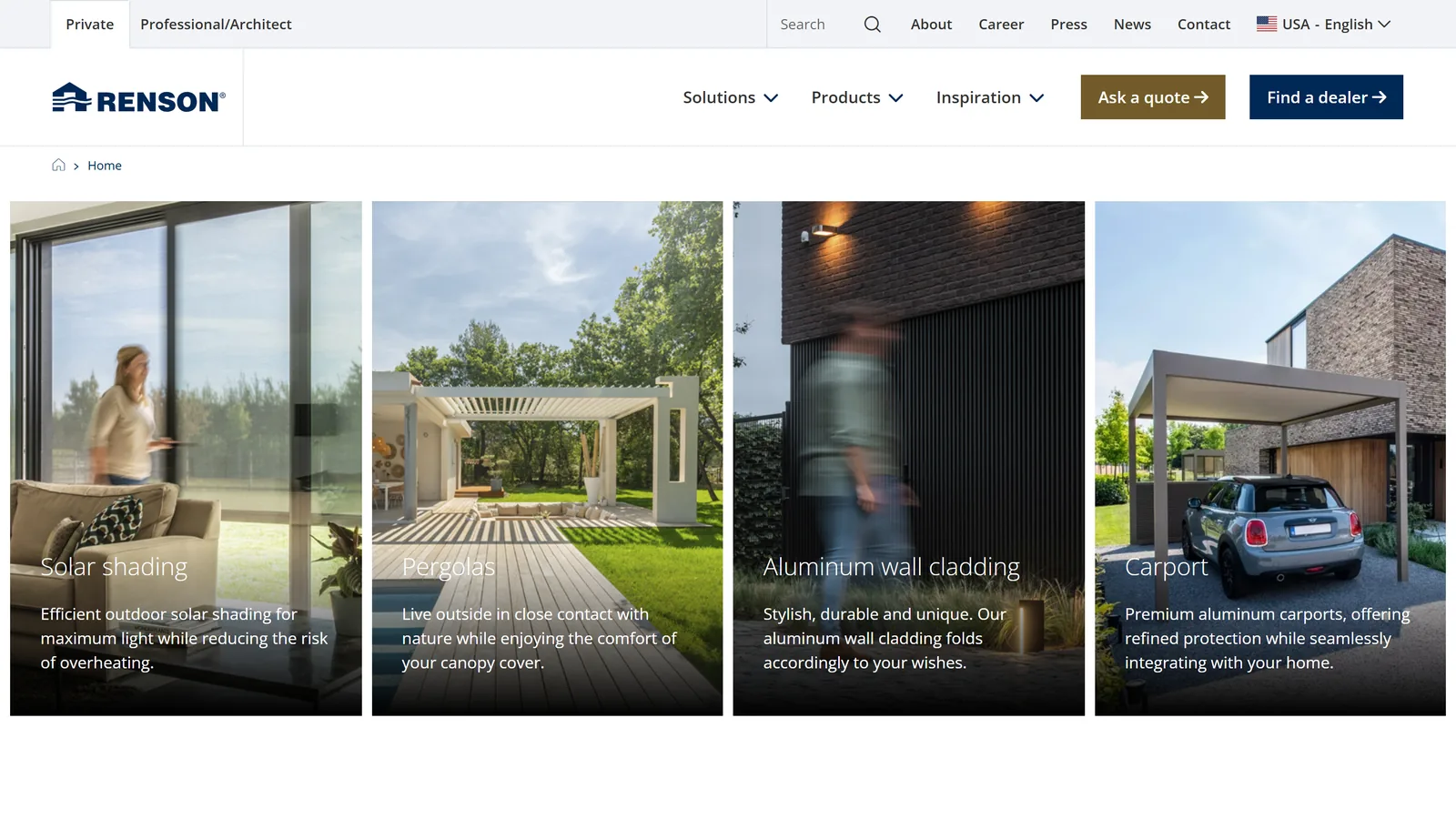Image resolution: width=1456 pixels, height=819 pixels.
Task: Open the Press link
Action: pos(1068,25)
